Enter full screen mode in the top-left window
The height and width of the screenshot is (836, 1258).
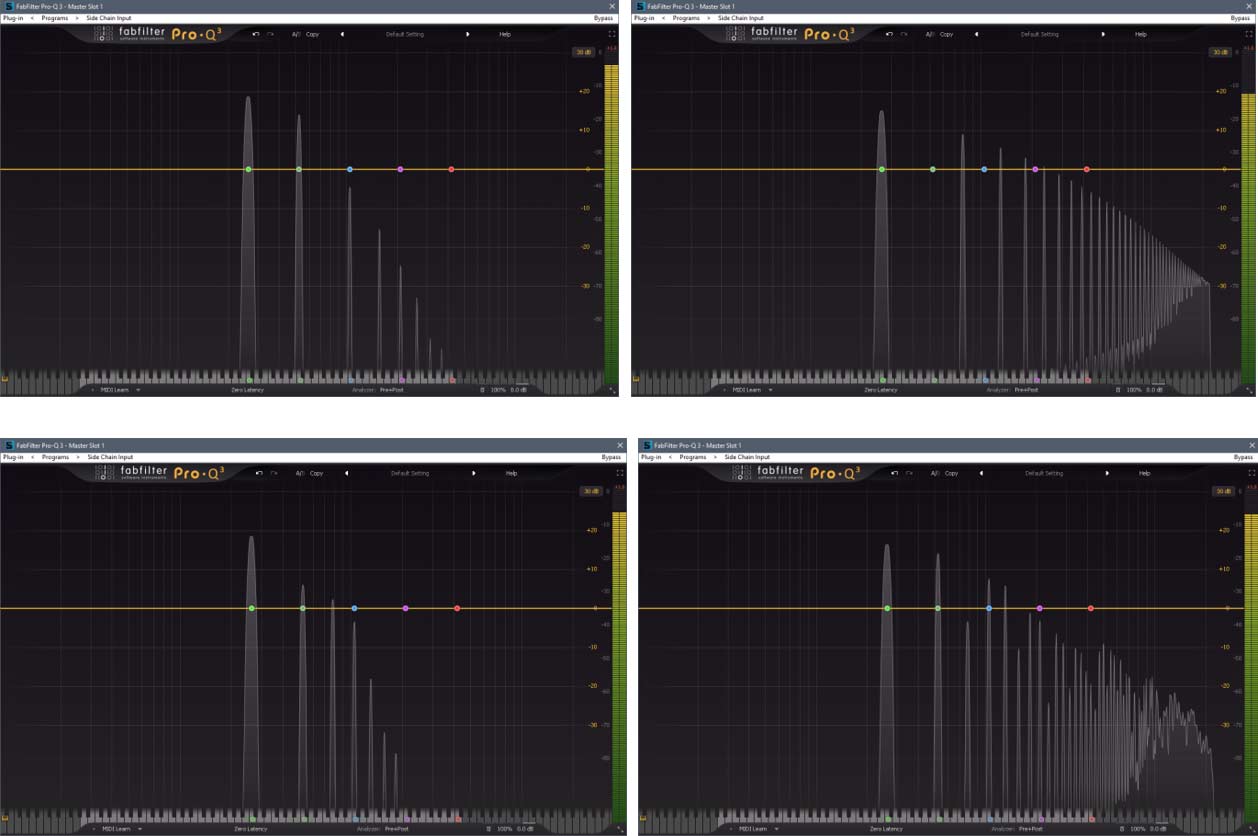614,34
